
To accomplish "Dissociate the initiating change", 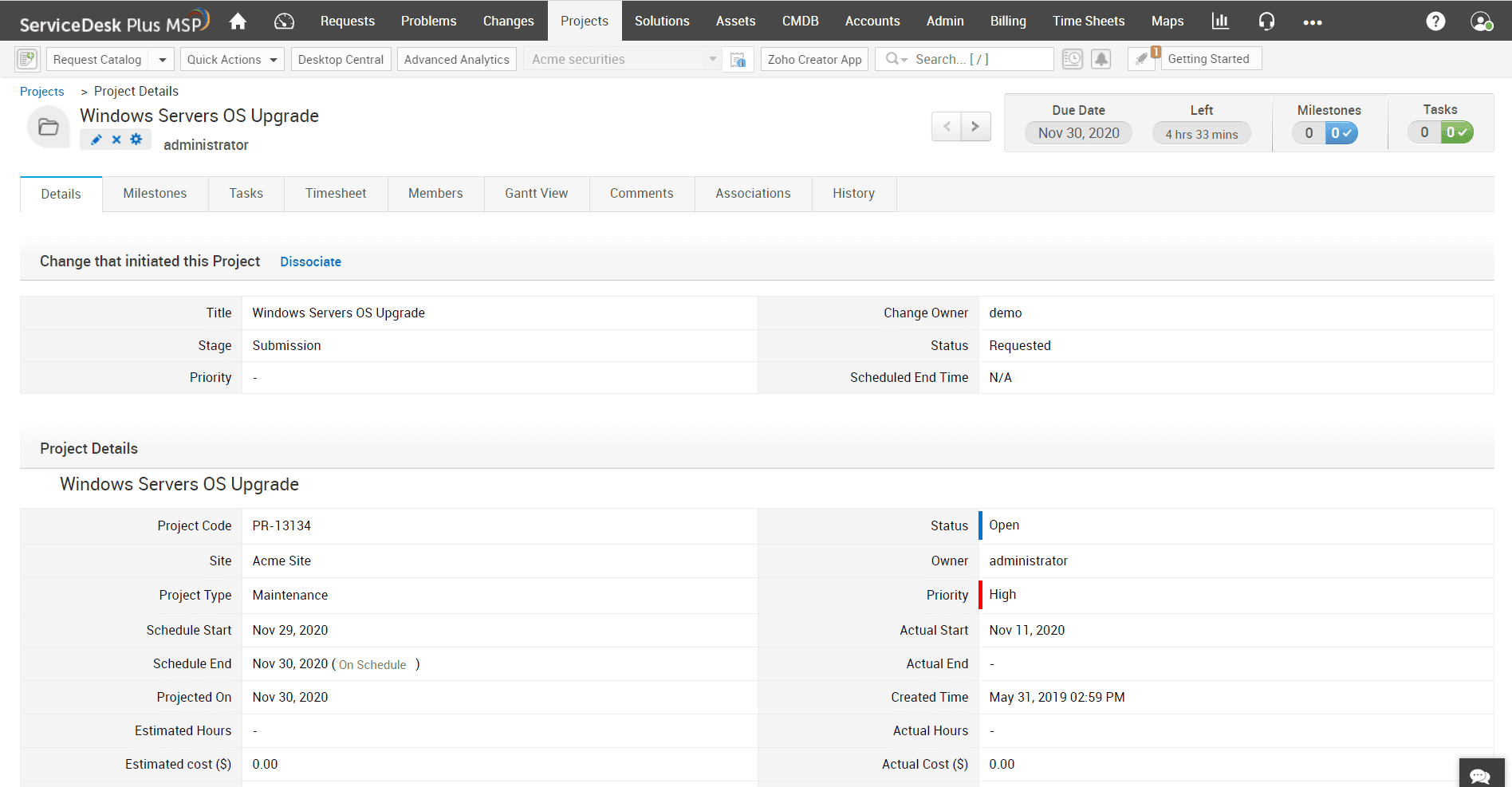I will 310,262.
